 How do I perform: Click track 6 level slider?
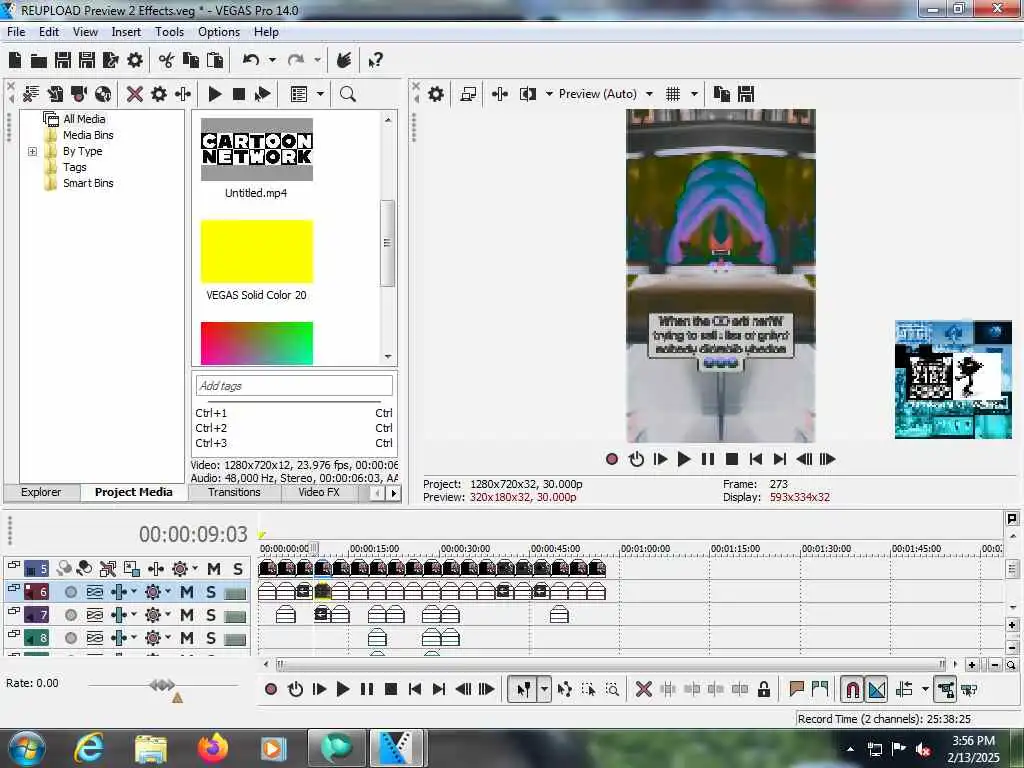[x=235, y=594]
